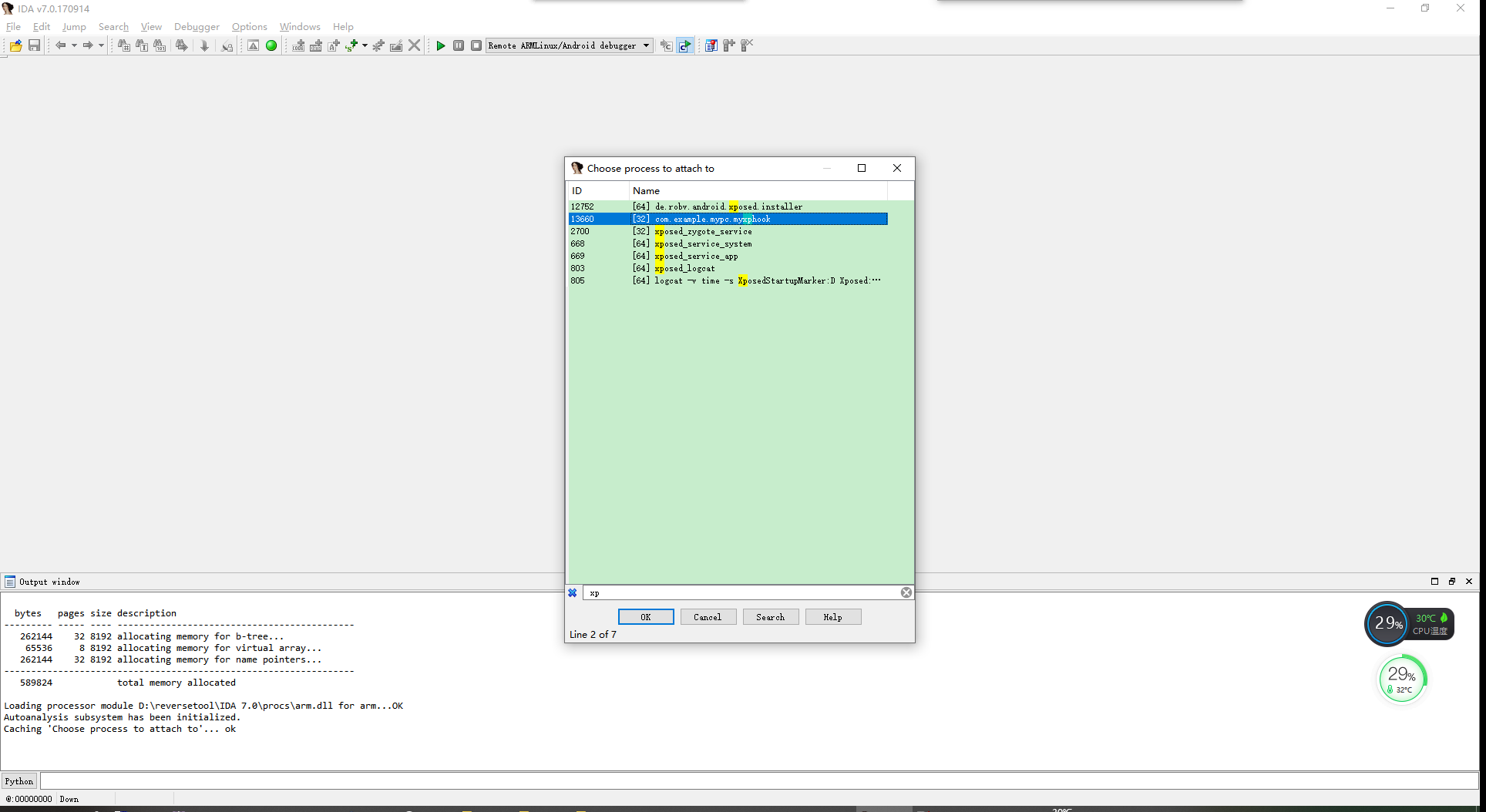Click the green plus structure icon
The image size is (1486, 812).
point(351,45)
